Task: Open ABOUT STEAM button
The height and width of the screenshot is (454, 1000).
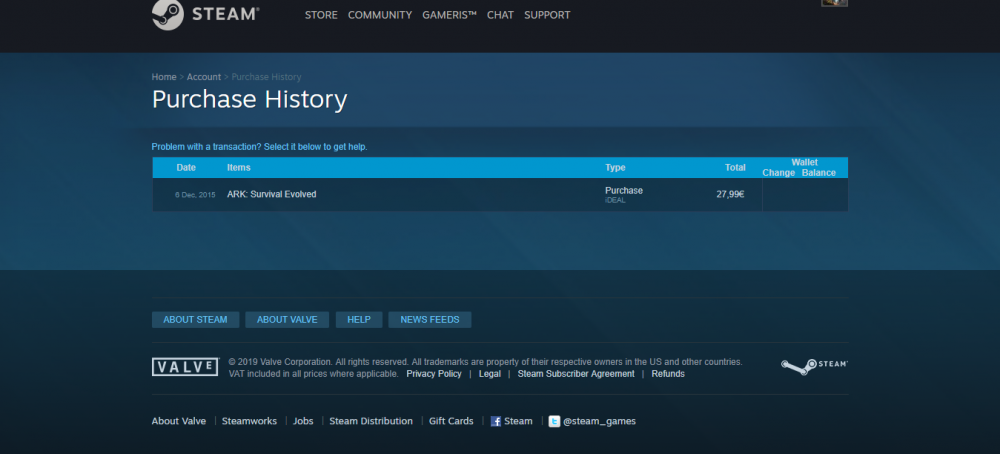Action: pyautogui.click(x=195, y=319)
